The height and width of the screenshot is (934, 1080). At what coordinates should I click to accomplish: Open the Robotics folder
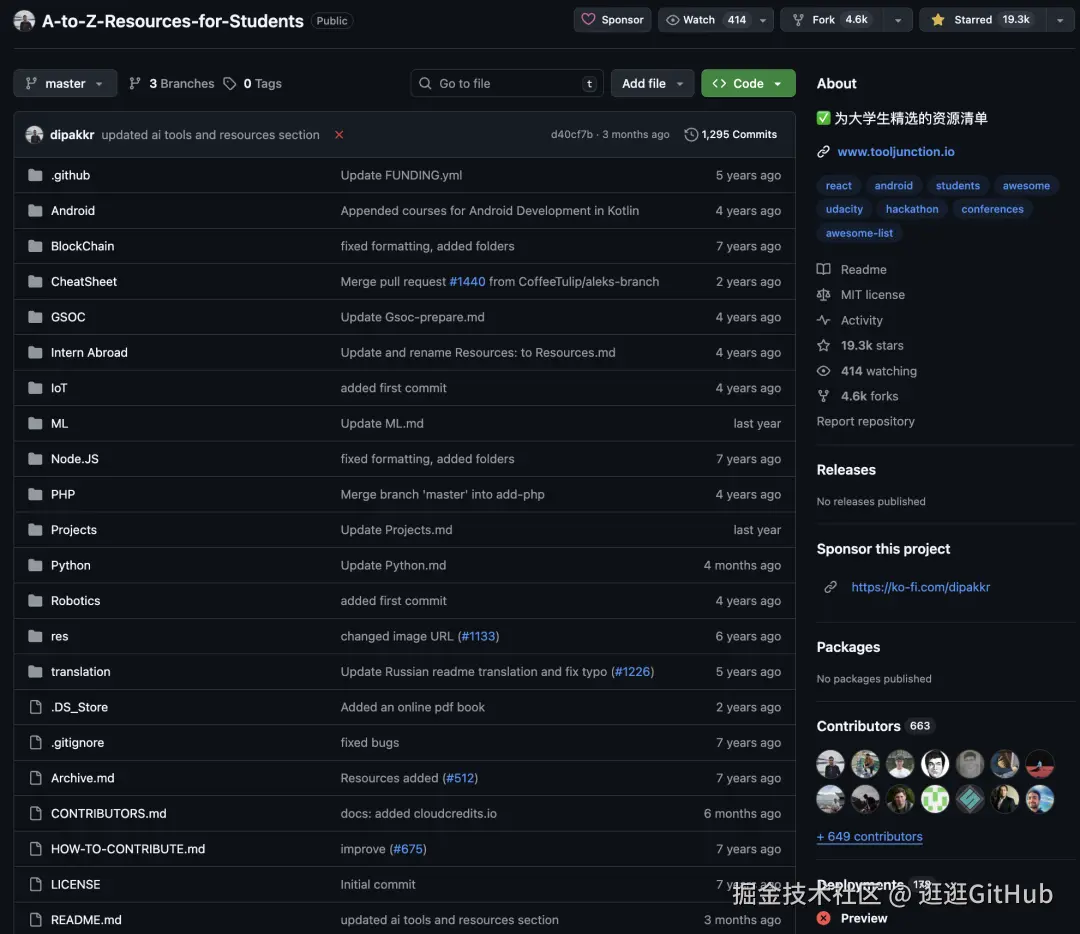(76, 601)
